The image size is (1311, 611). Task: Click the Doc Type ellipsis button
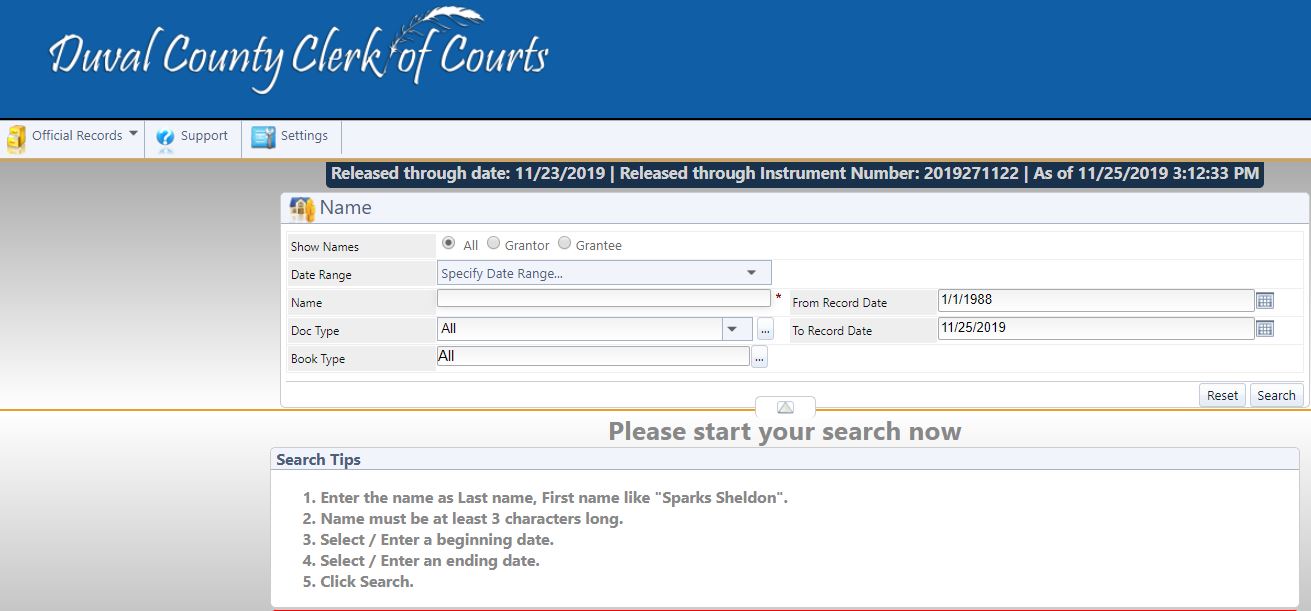click(x=765, y=329)
